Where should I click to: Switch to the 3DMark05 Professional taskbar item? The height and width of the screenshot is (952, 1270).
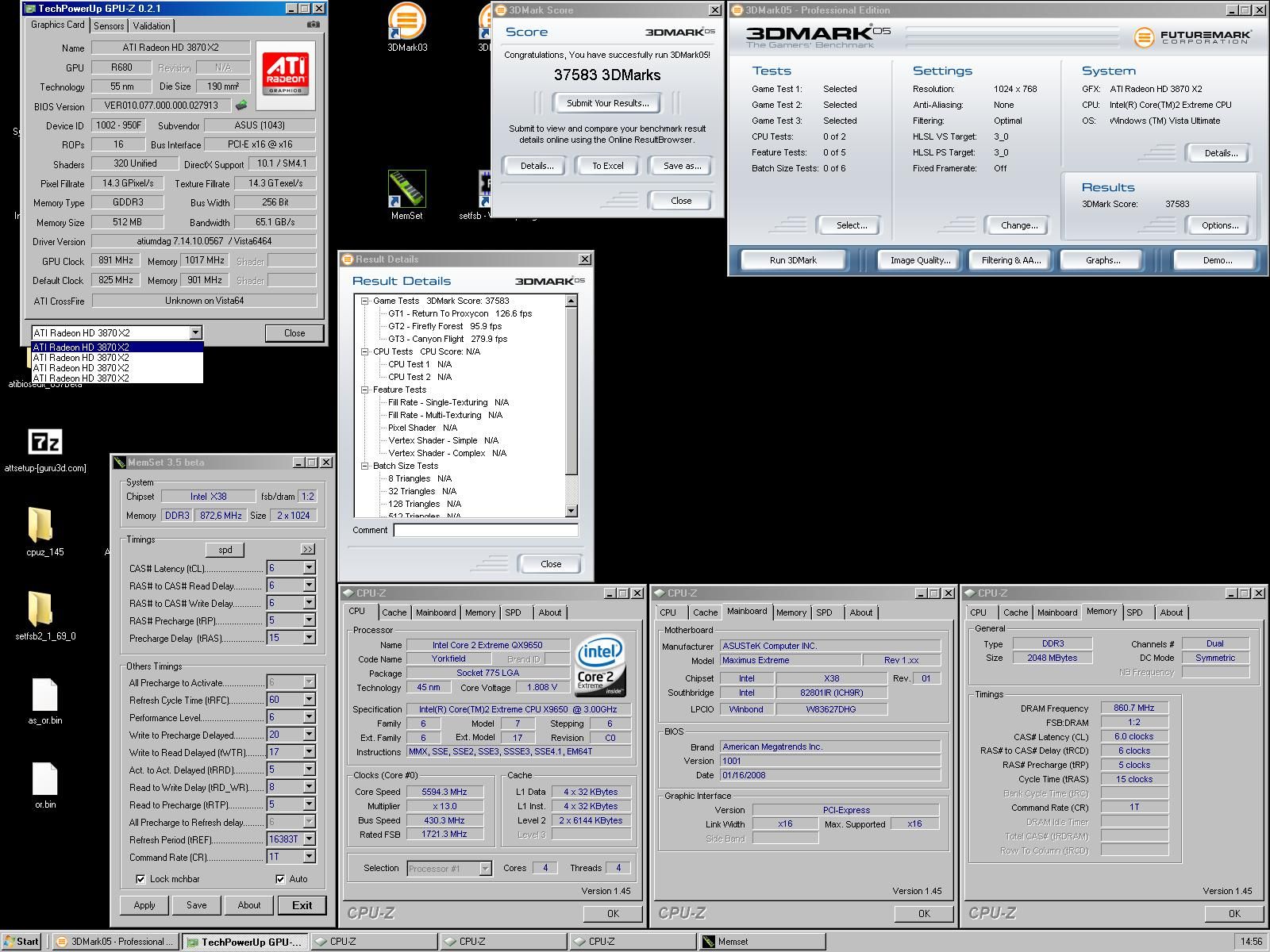click(116, 942)
